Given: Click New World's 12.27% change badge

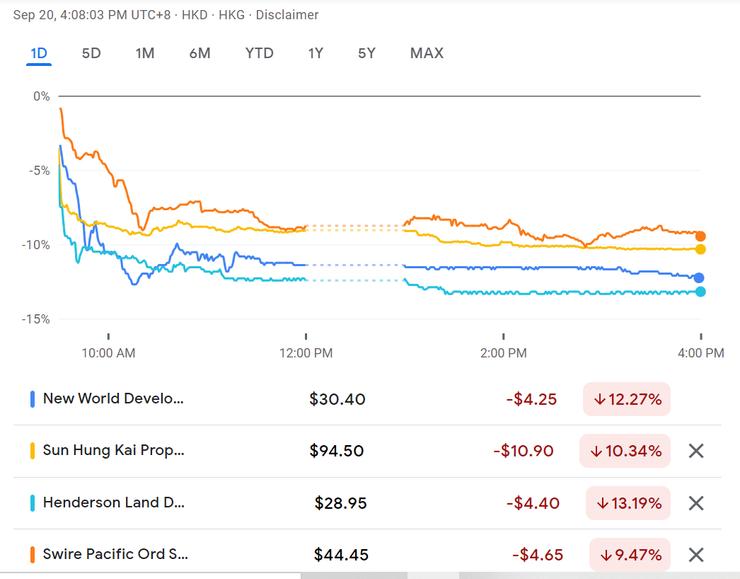Looking at the screenshot, I should click(x=627, y=399).
